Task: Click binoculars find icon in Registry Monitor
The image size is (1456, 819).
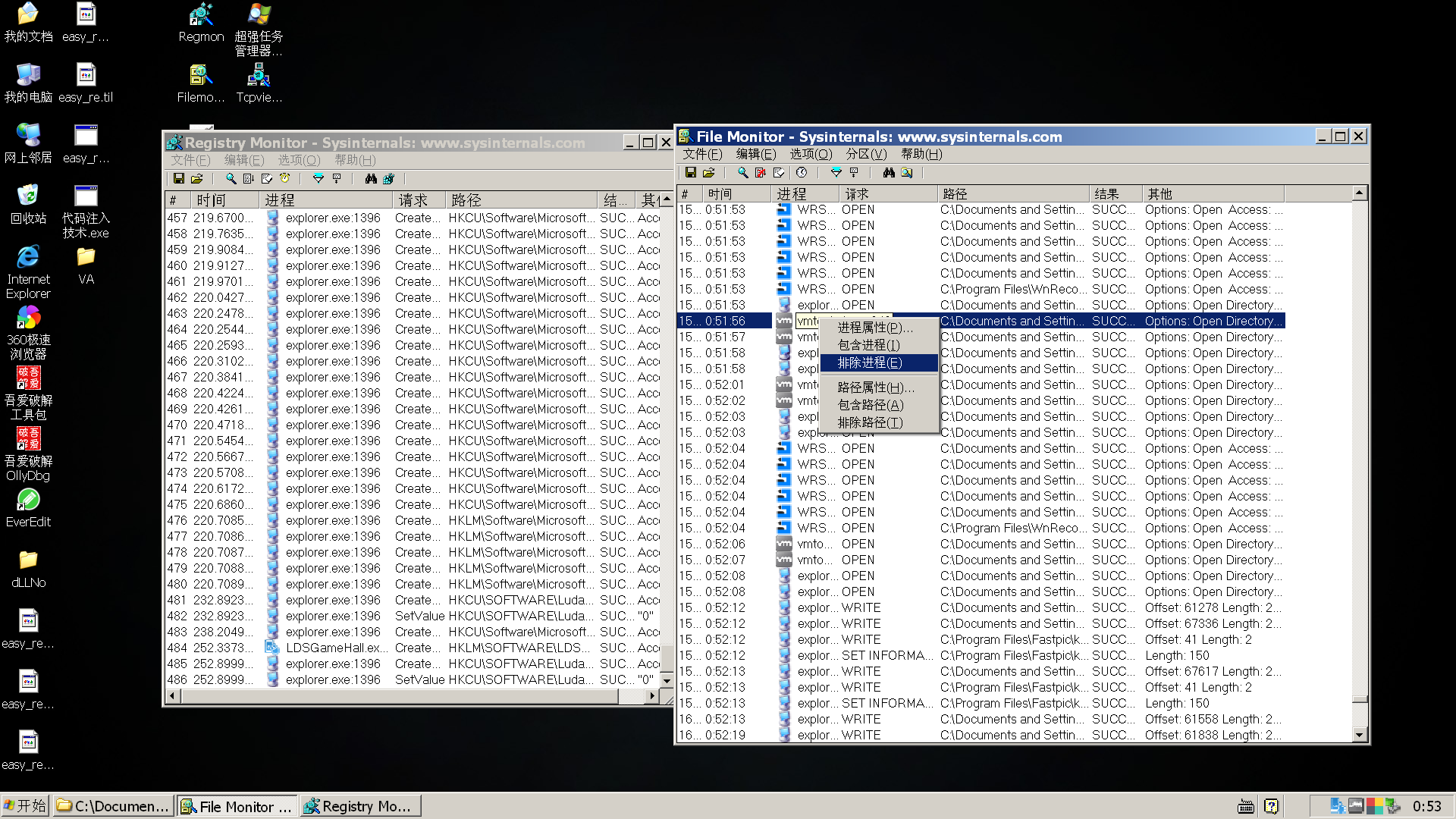Action: (x=371, y=179)
